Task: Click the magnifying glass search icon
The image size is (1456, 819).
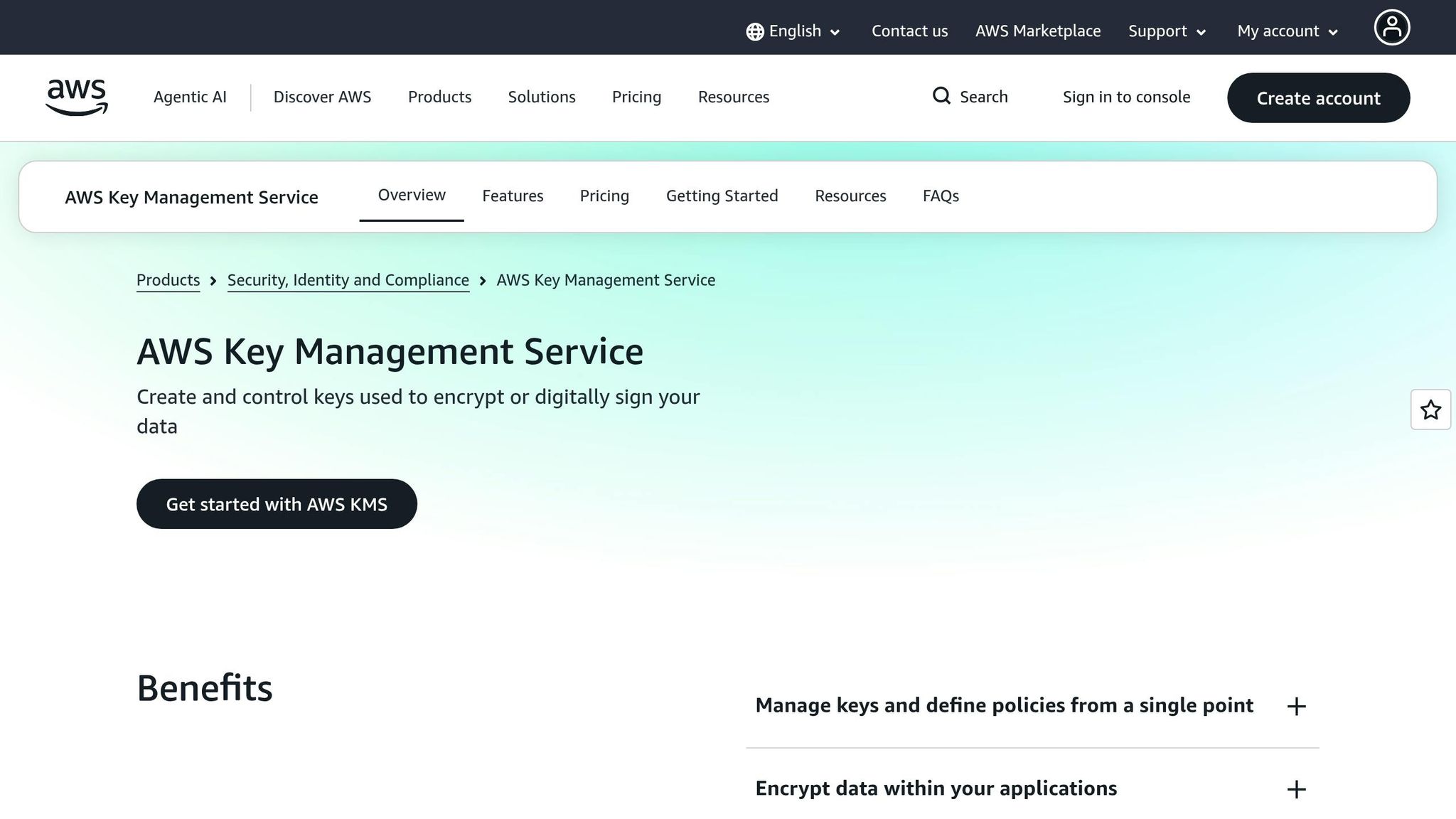Action: [x=941, y=96]
